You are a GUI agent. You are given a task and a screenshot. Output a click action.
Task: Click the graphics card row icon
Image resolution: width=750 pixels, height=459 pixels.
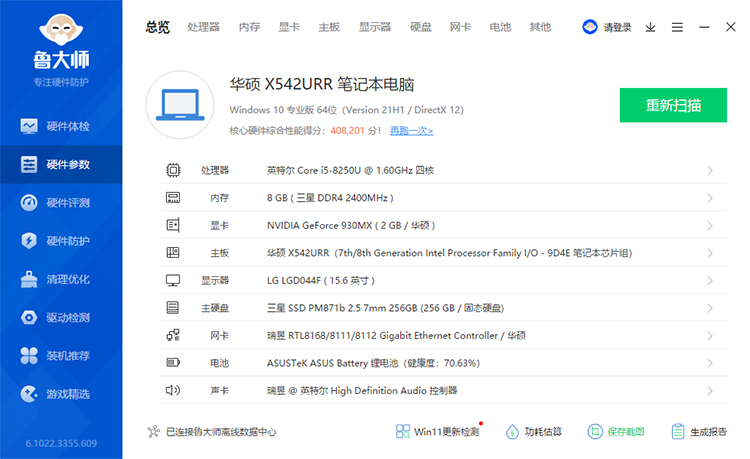173,225
